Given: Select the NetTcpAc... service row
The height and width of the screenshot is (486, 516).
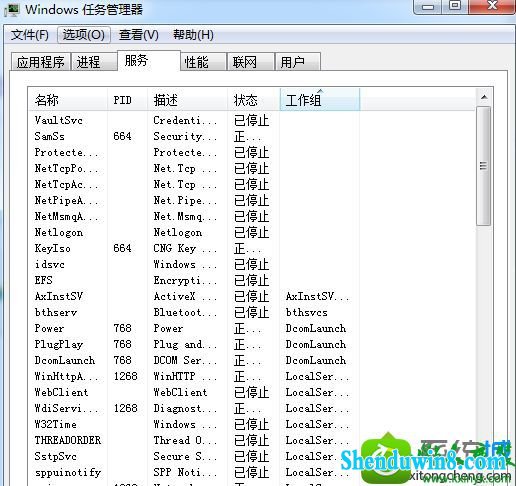Looking at the screenshot, I should click(x=252, y=184).
